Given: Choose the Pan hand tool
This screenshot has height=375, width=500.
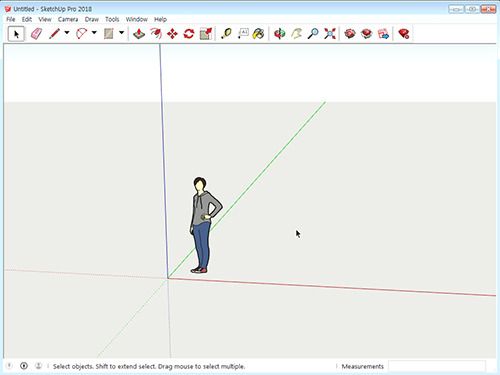Looking at the screenshot, I should point(296,34).
